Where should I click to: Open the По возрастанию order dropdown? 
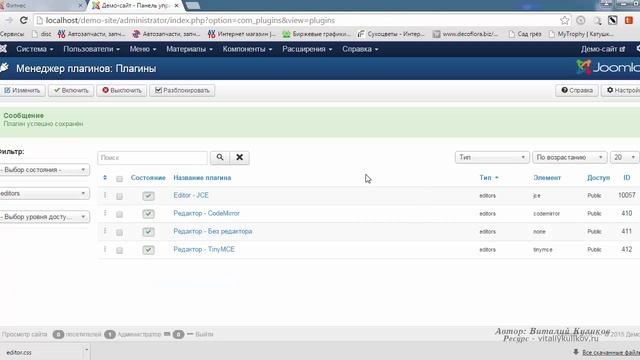click(569, 157)
